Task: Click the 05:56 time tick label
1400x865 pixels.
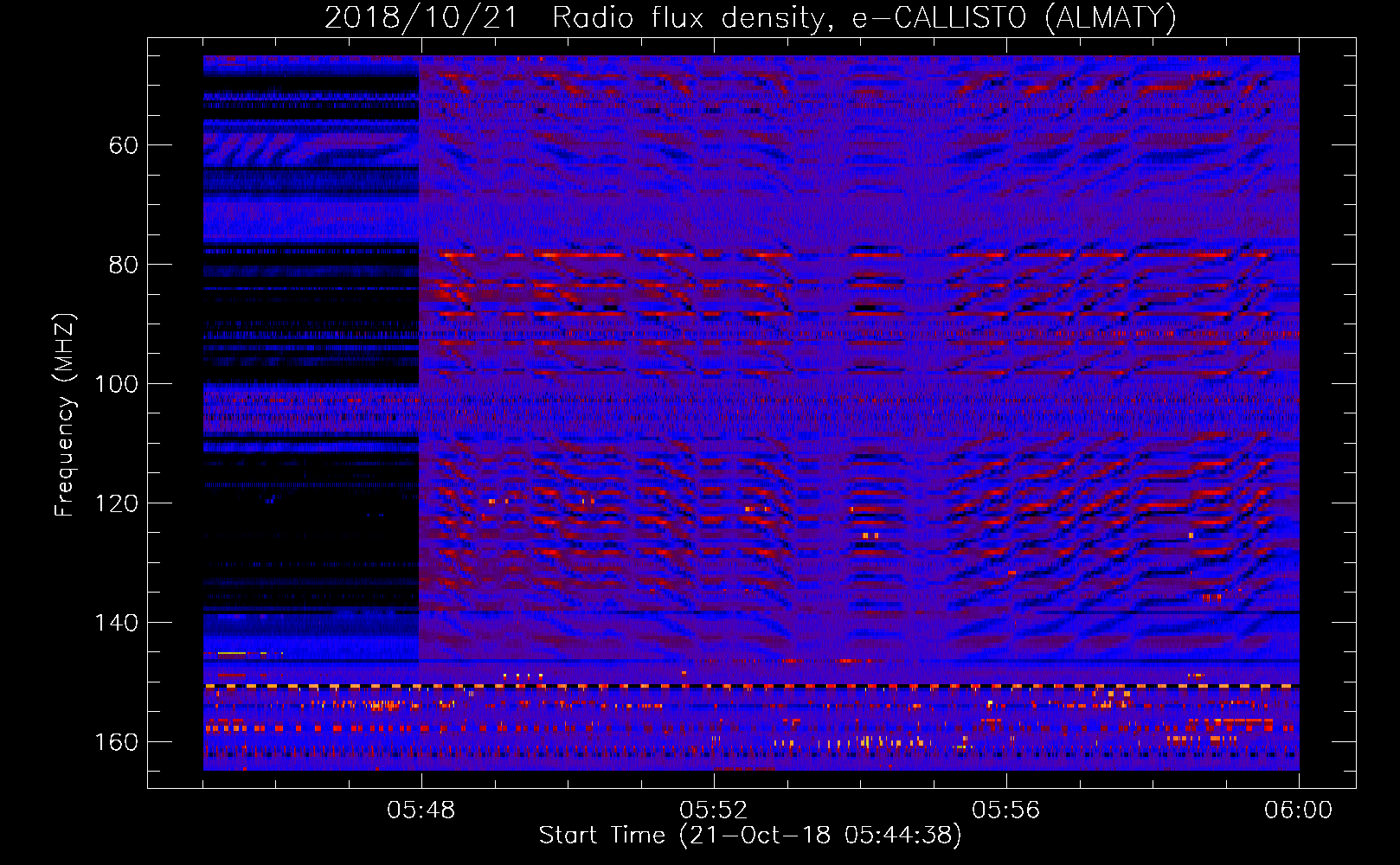Action: tap(1006, 810)
